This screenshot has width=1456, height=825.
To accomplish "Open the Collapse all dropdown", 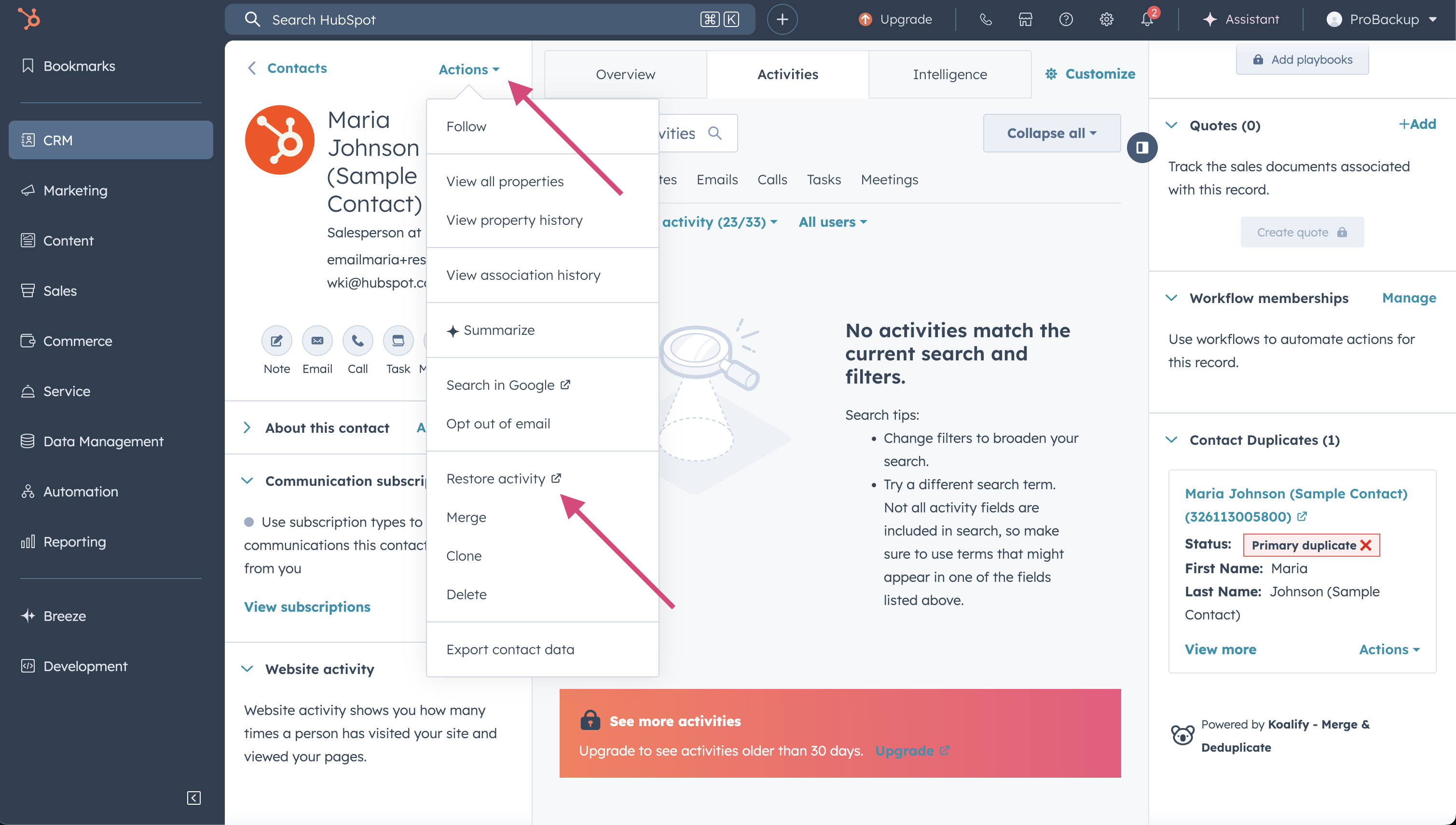I will 1052,133.
